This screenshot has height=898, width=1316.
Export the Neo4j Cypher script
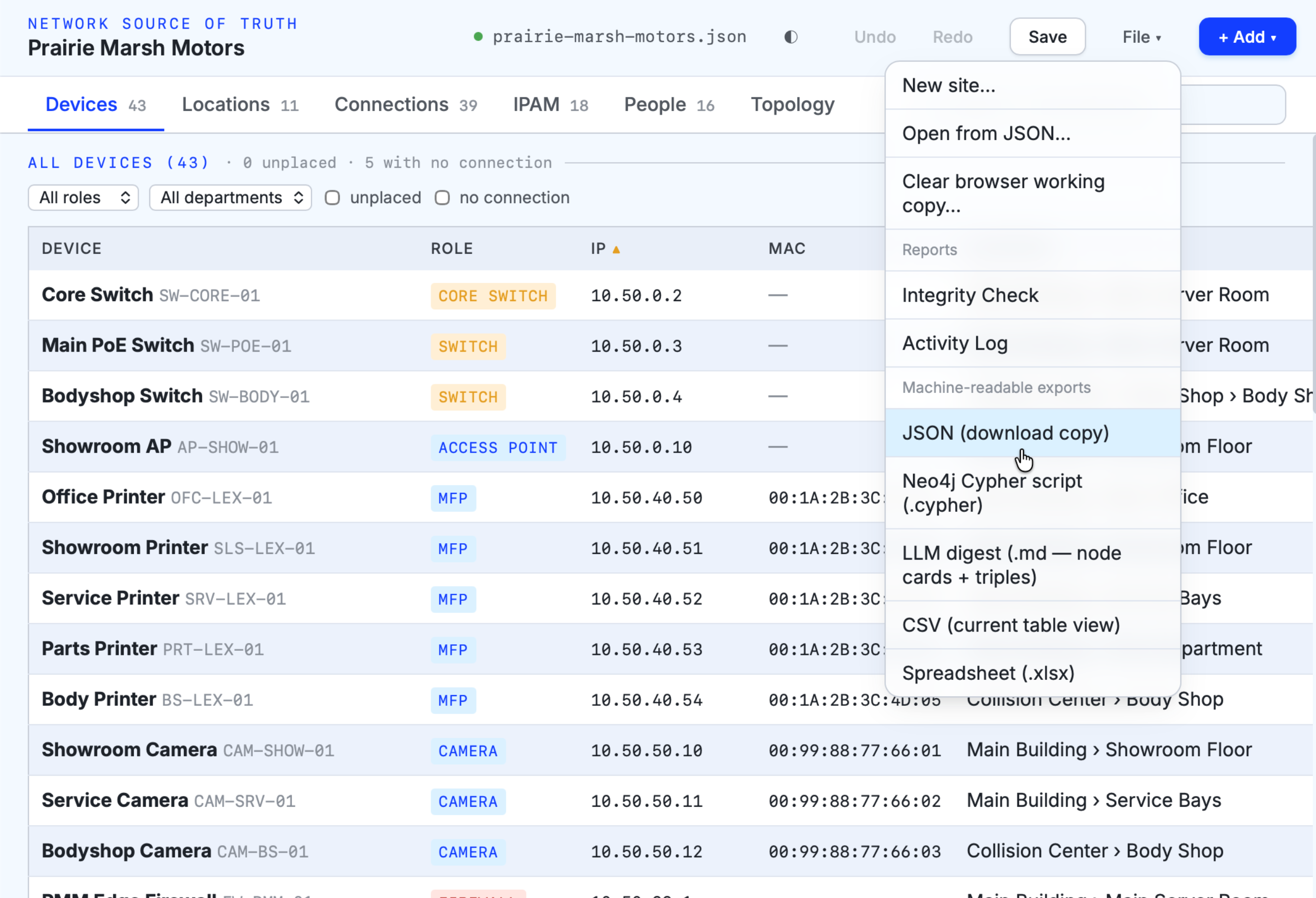pyautogui.click(x=1033, y=493)
